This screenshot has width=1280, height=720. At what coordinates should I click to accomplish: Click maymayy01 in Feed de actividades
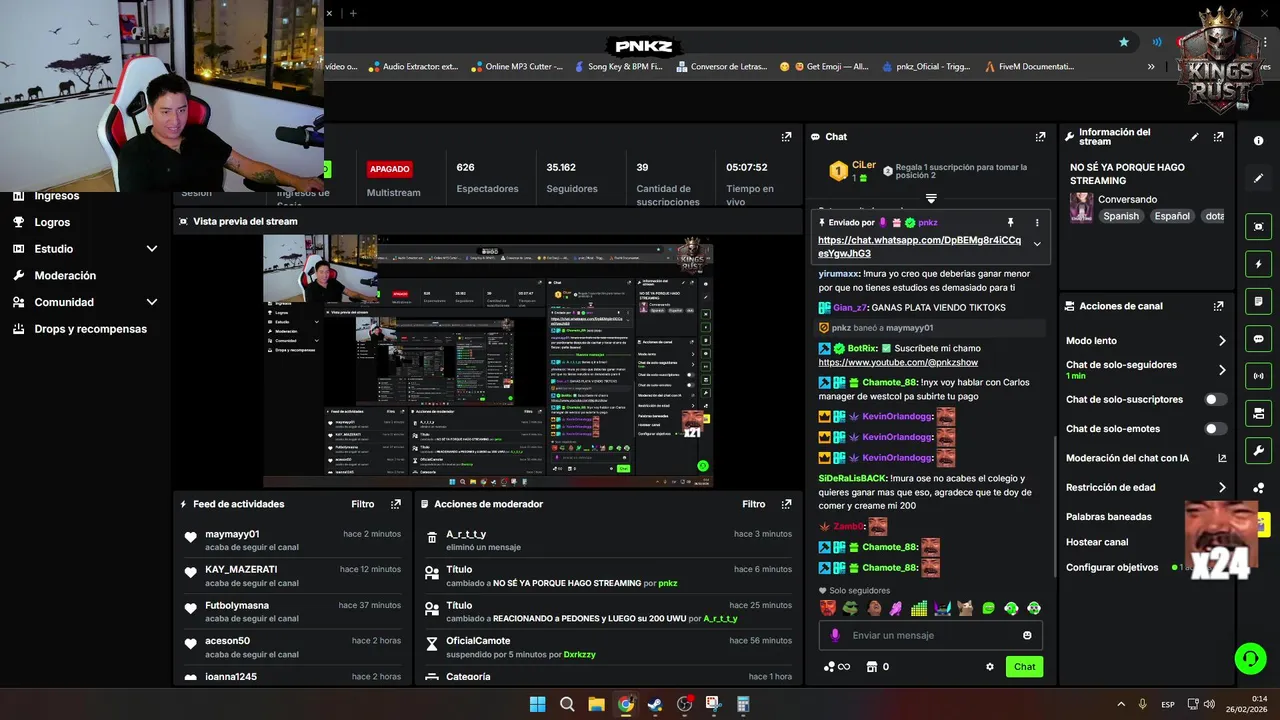[232, 534]
